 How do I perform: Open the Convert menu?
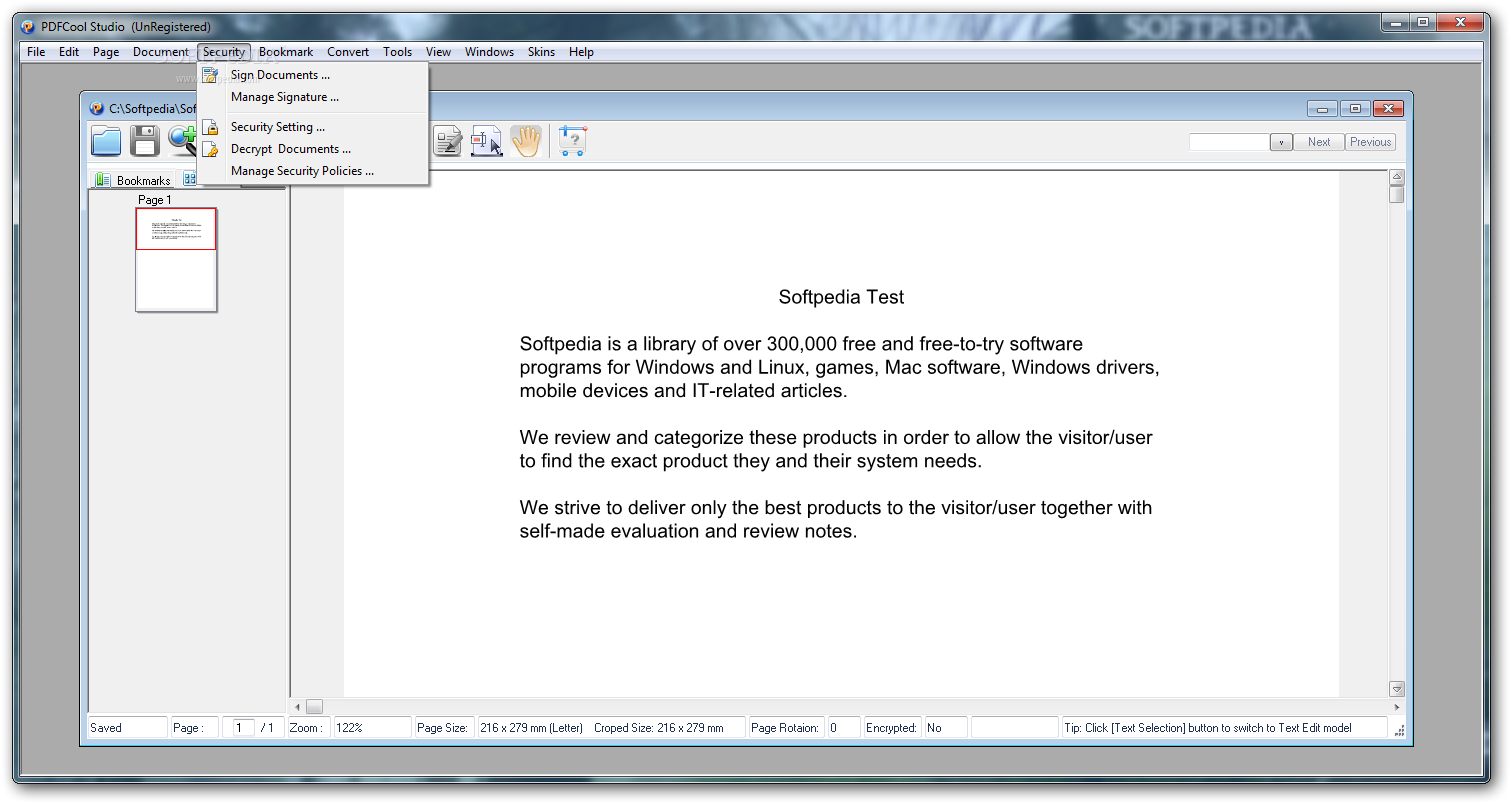[x=348, y=52]
